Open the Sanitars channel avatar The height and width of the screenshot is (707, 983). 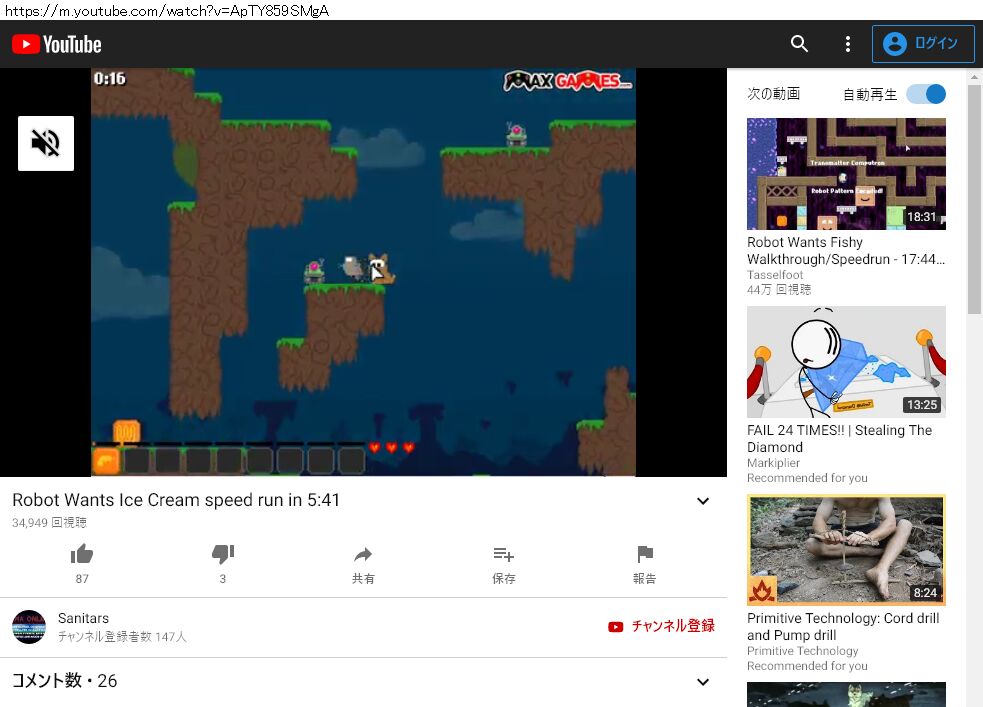tap(29, 627)
